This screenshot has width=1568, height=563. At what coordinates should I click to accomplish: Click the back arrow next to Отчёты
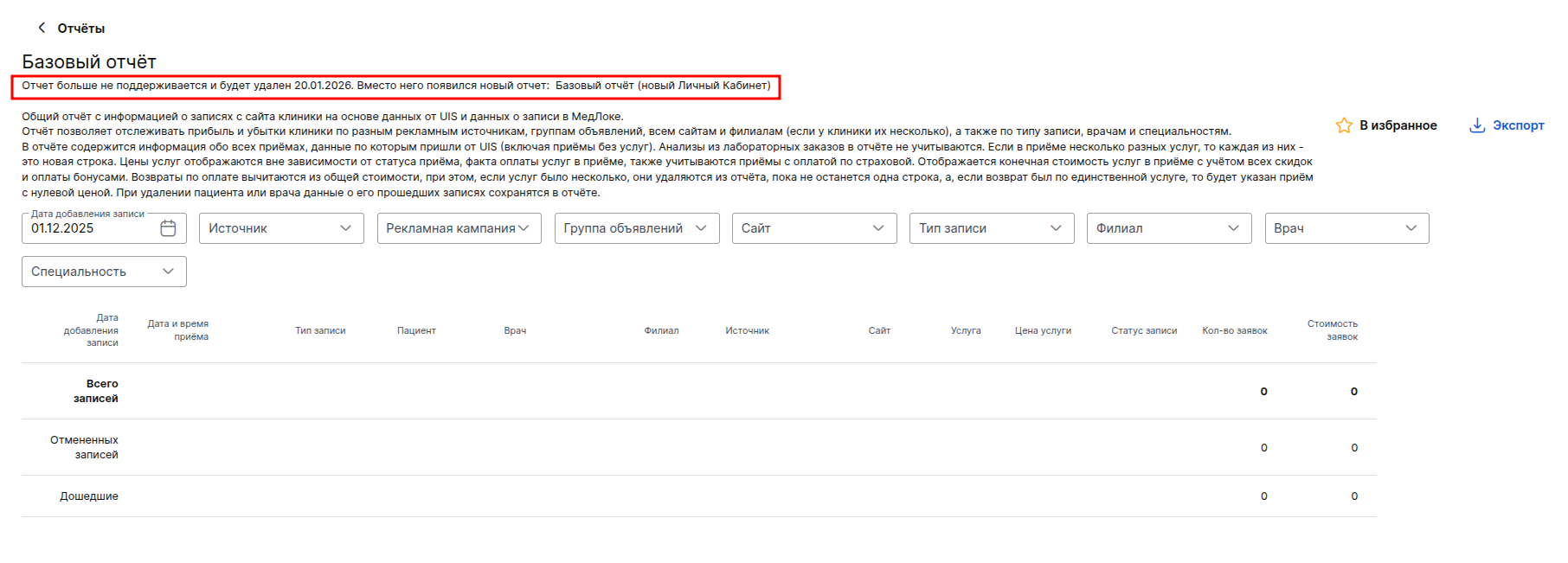(x=41, y=28)
